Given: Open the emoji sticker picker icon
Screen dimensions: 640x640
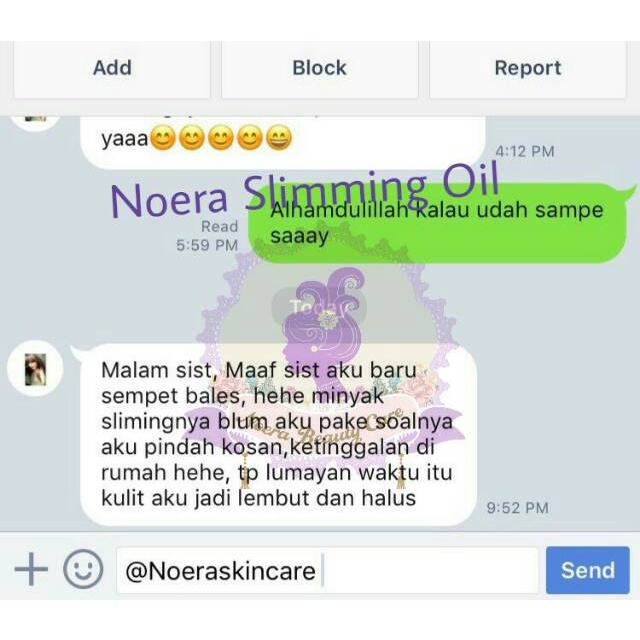Looking at the screenshot, I should (83, 569).
